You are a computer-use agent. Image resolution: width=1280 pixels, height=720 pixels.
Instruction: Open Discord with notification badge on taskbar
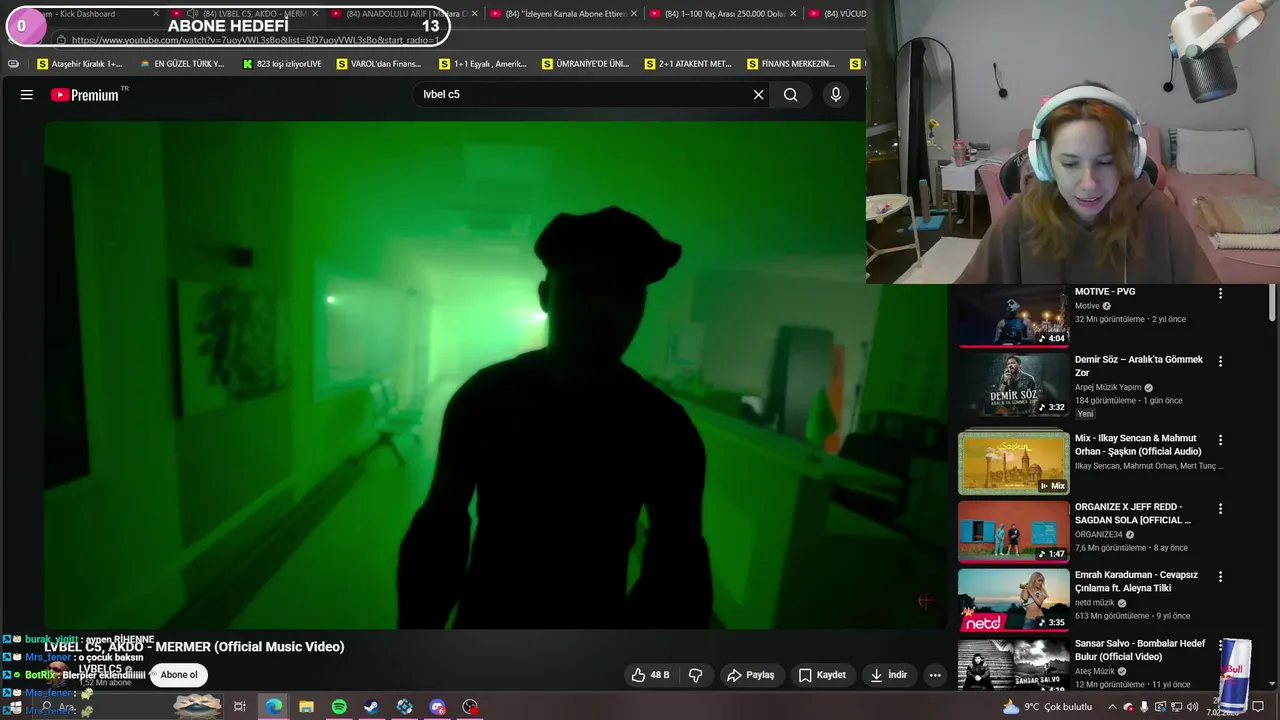(437, 707)
